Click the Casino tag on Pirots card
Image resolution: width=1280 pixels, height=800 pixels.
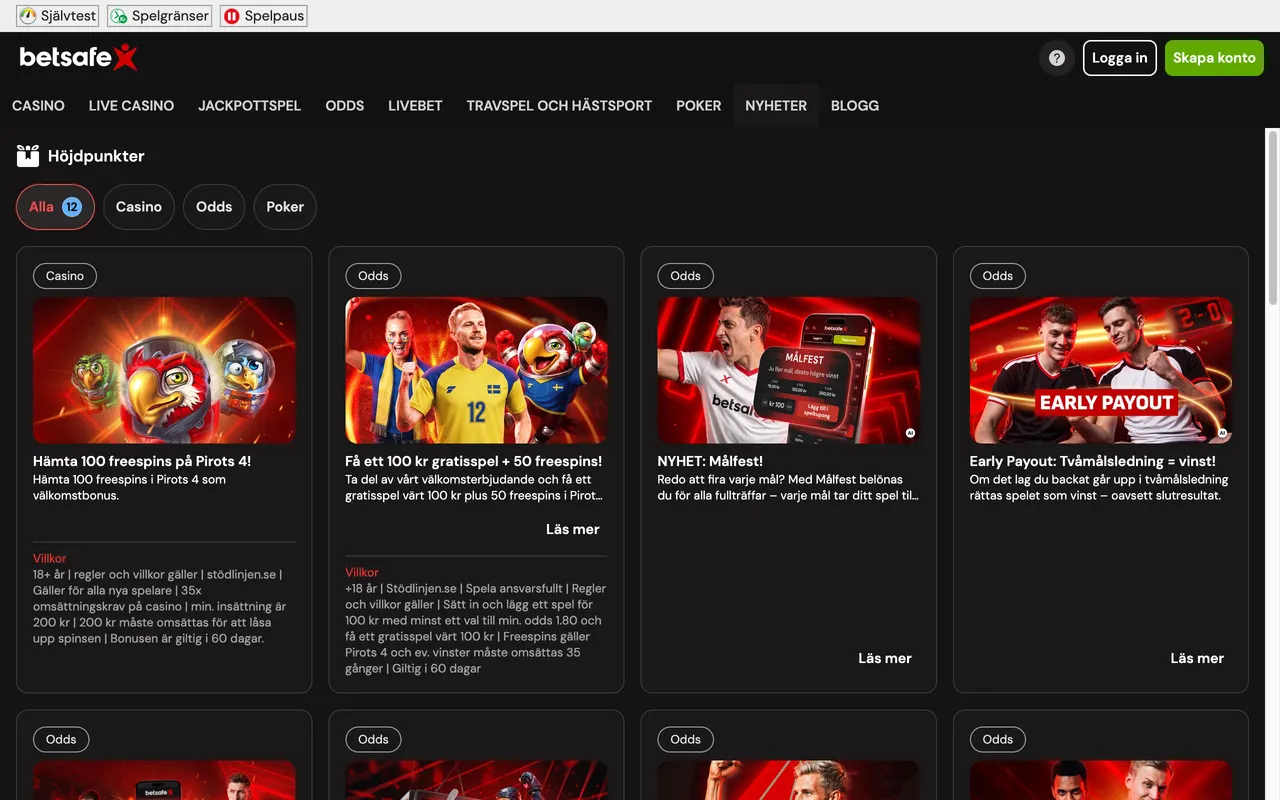[x=65, y=276]
